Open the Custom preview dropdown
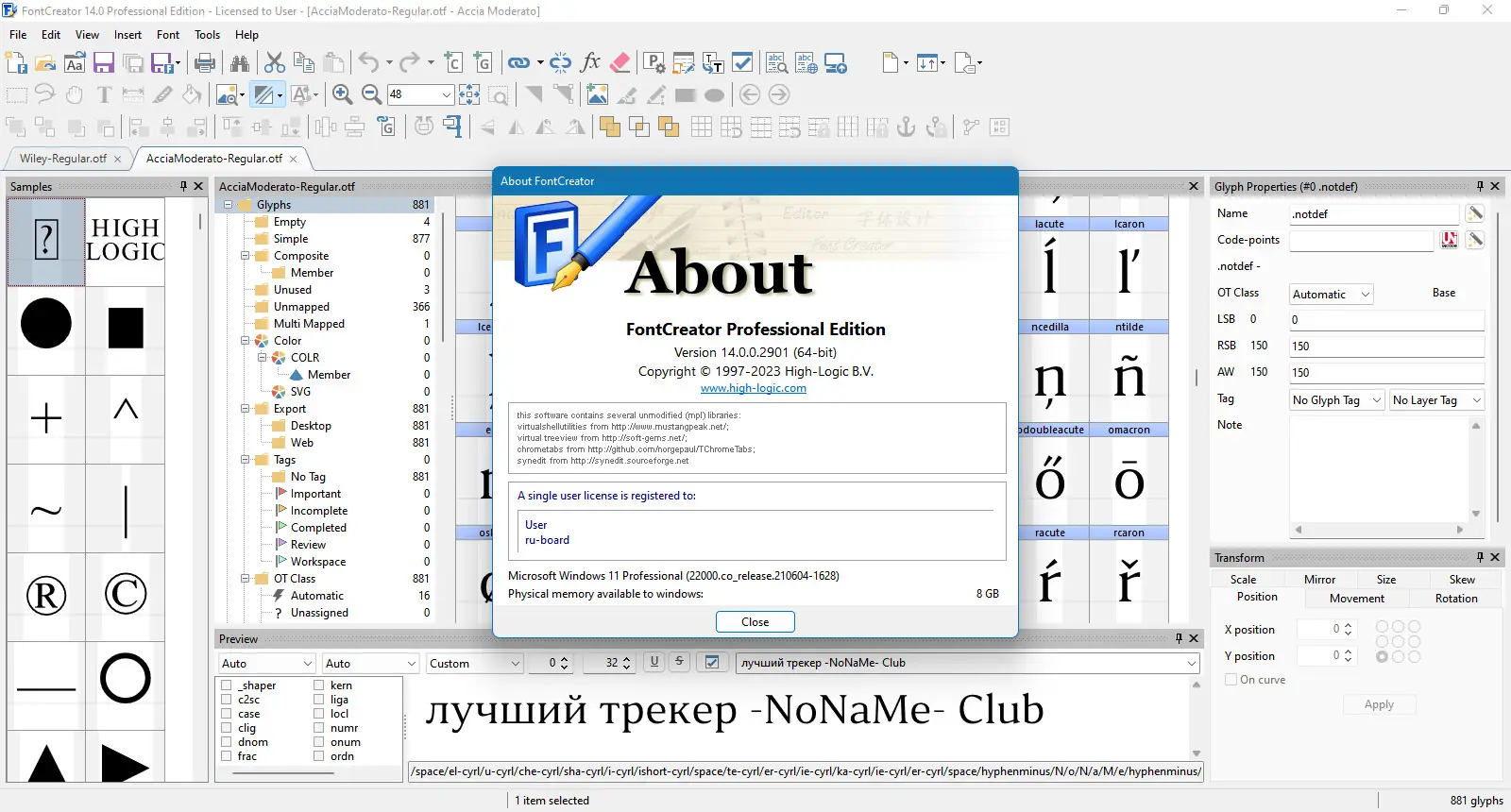Viewport: 1511px width, 812px height. (516, 664)
